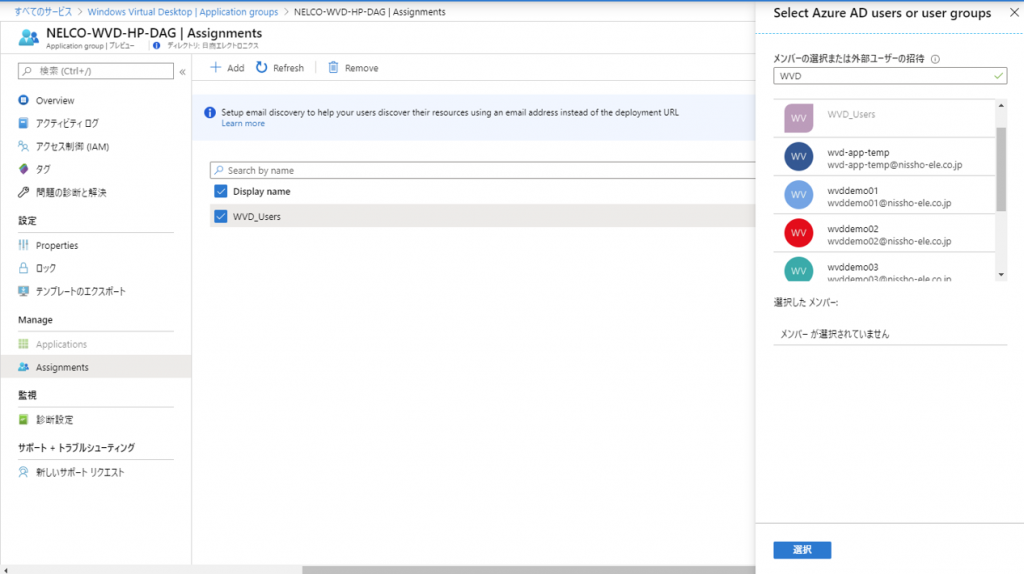Click the Remove trash icon
The height and width of the screenshot is (574, 1024).
333,68
